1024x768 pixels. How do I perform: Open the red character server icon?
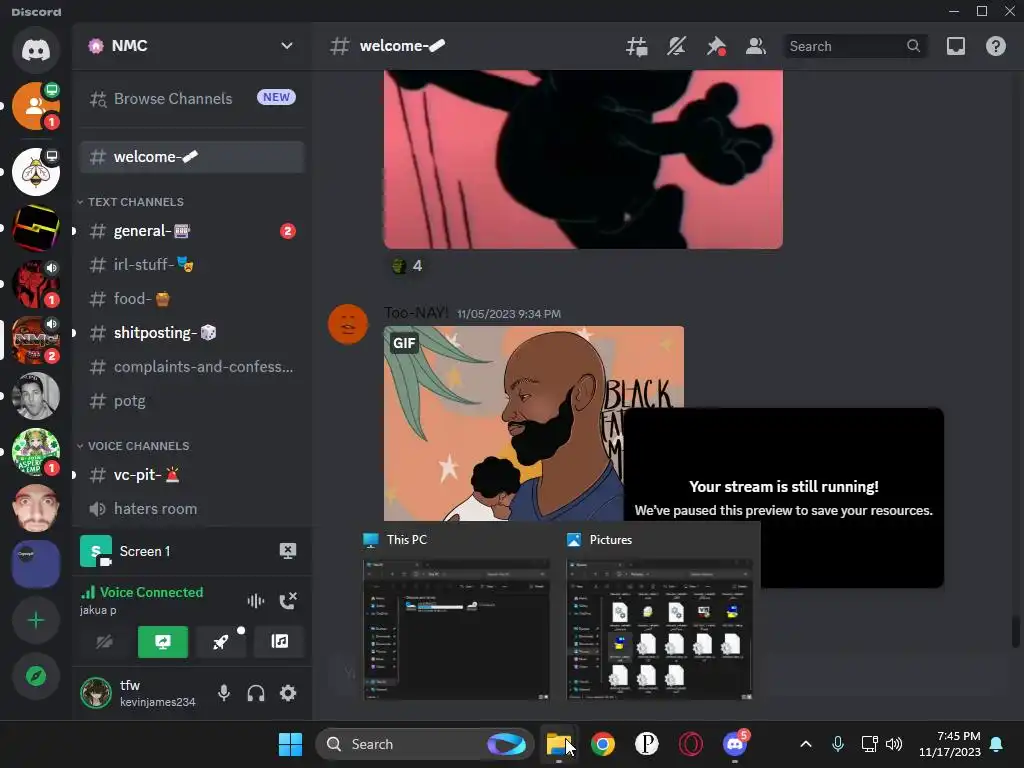36,284
